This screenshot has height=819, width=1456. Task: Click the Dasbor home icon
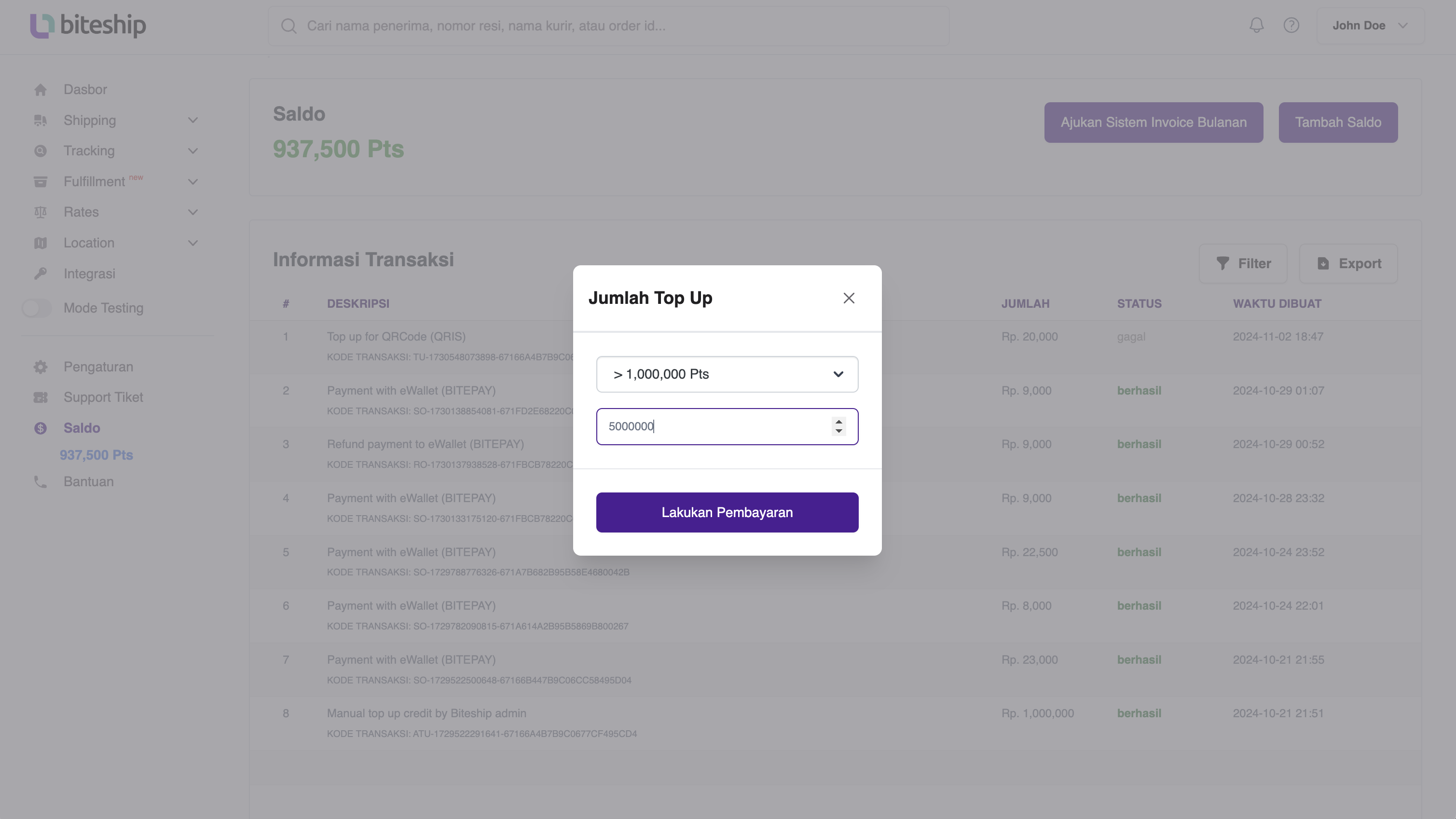point(40,90)
